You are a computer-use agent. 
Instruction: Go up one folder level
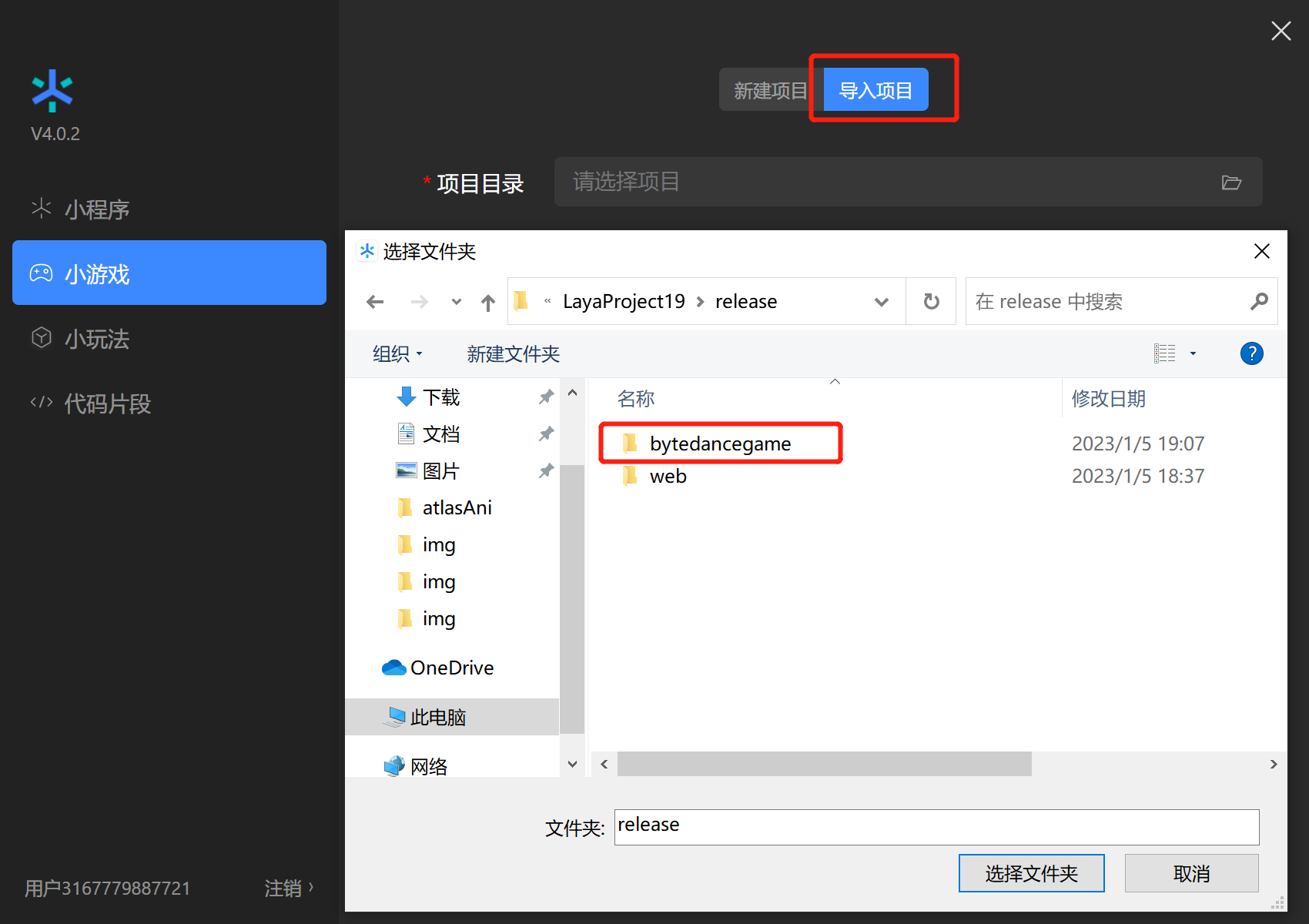pyautogui.click(x=488, y=302)
